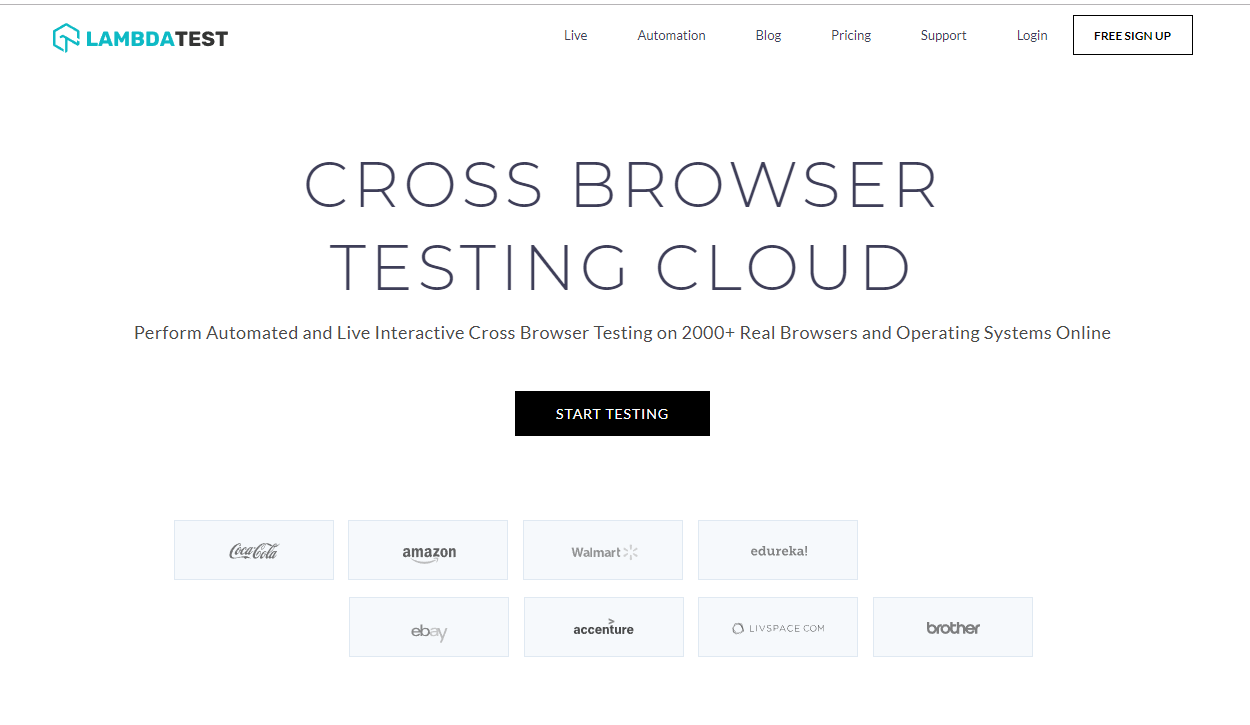Open the Support page
This screenshot has width=1250, height=725.
(943, 35)
